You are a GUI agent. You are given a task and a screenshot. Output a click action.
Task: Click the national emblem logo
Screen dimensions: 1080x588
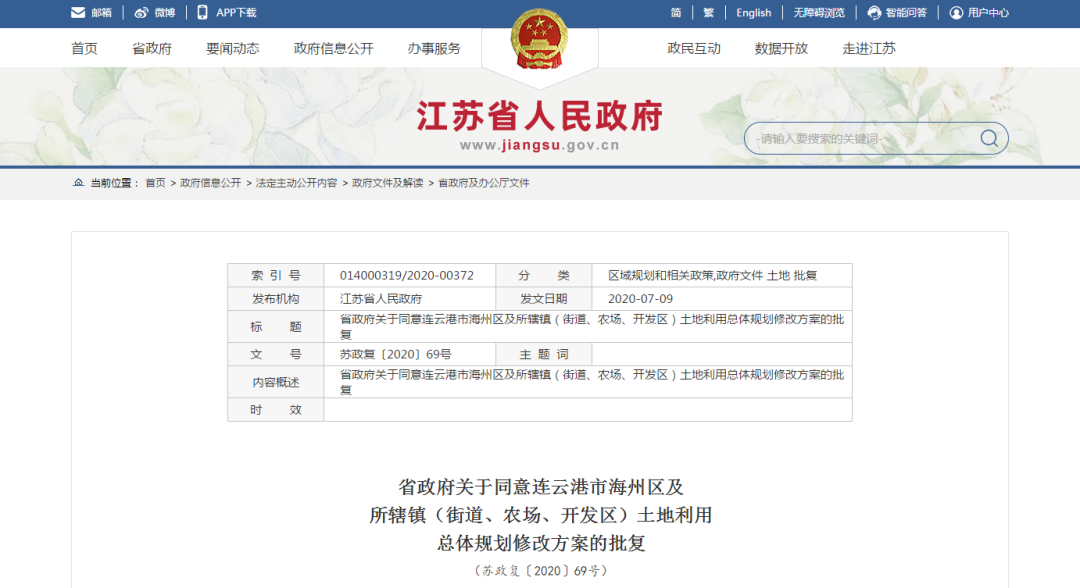click(x=539, y=39)
